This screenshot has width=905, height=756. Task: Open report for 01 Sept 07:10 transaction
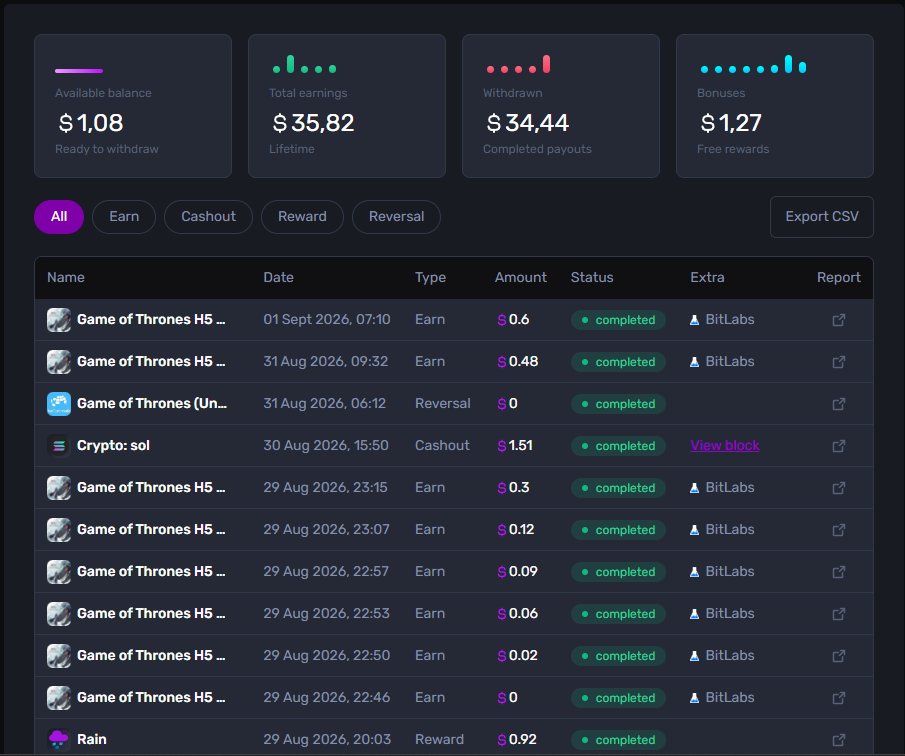point(839,320)
